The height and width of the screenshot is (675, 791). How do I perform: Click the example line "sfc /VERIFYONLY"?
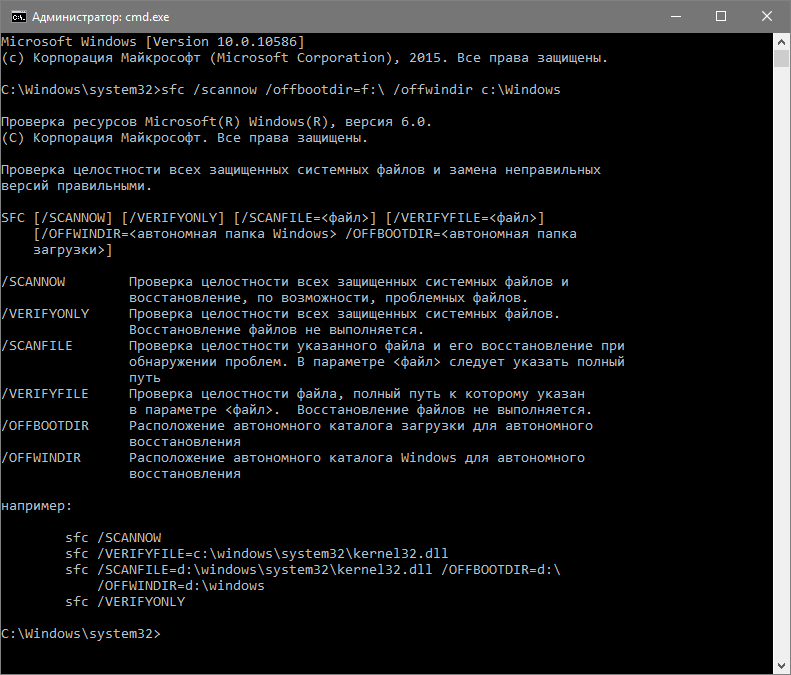(x=125, y=602)
